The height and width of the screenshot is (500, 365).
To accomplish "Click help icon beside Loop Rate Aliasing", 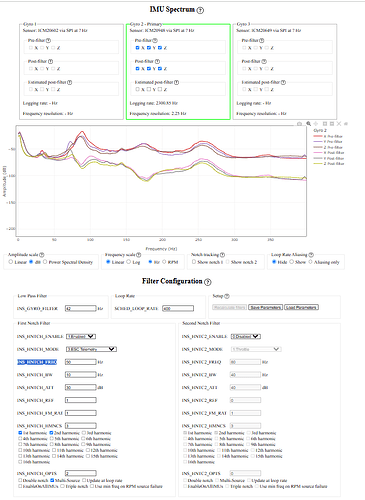I will (x=311, y=255).
